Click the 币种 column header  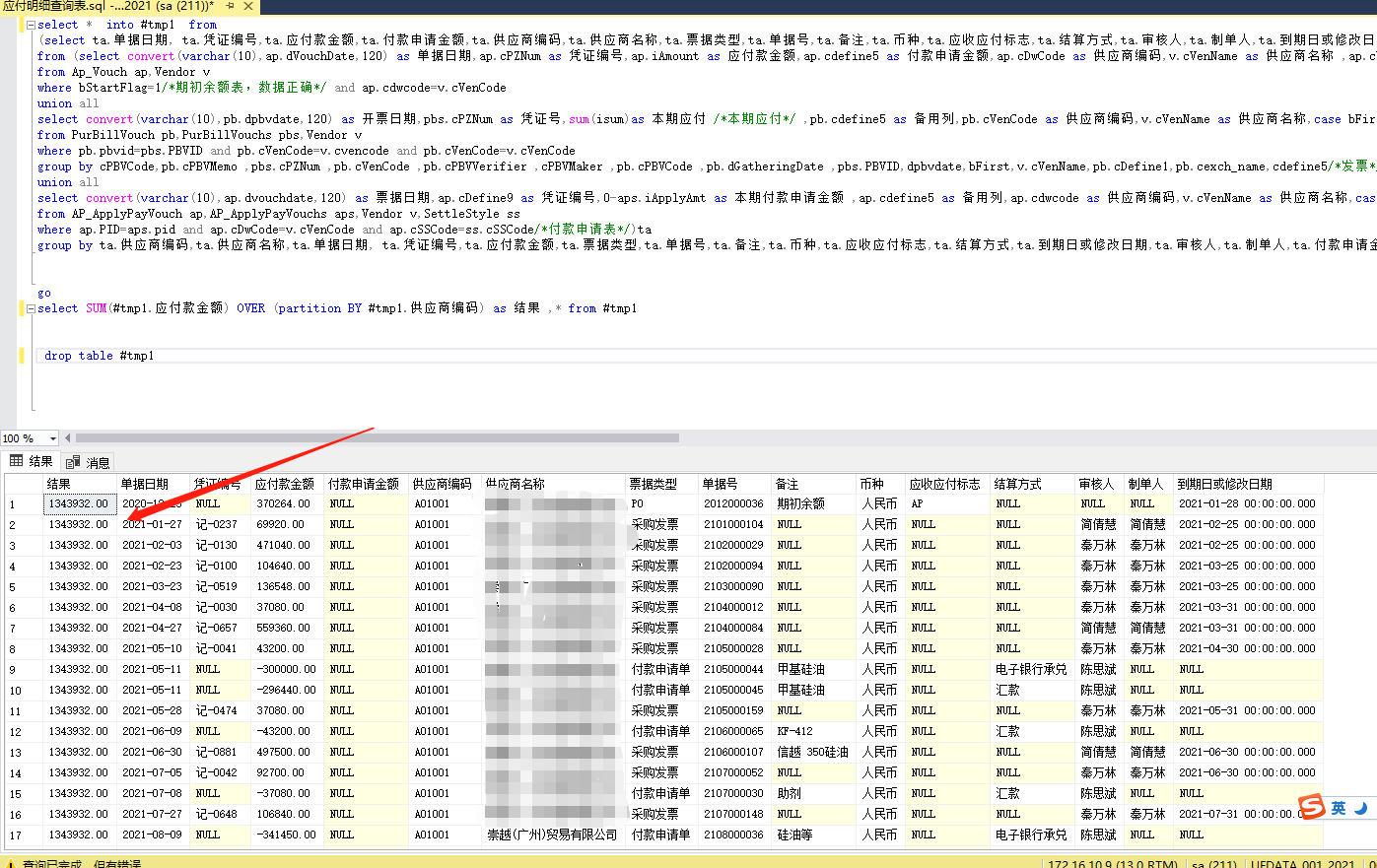click(881, 484)
